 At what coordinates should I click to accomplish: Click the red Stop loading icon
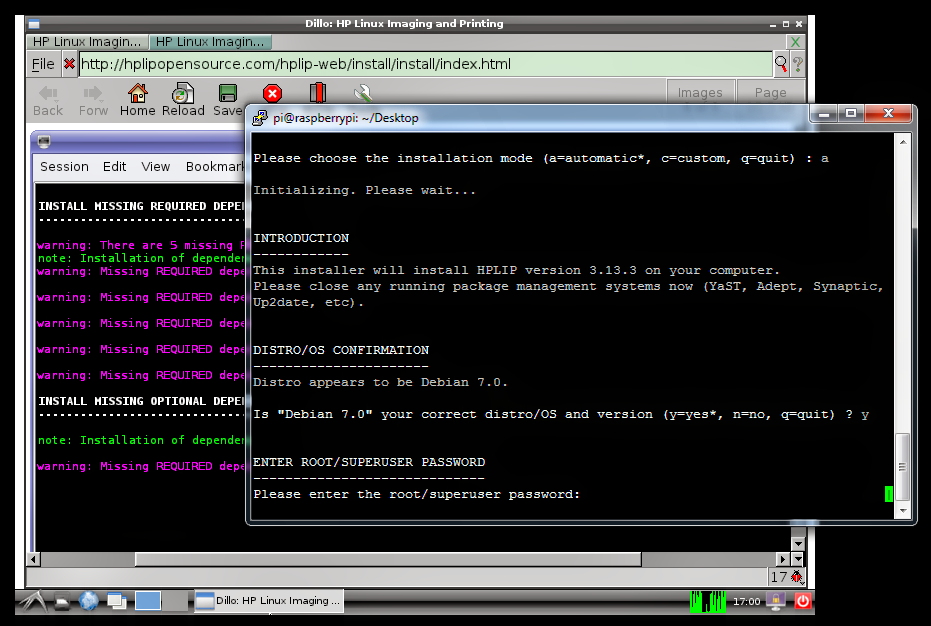tap(271, 94)
